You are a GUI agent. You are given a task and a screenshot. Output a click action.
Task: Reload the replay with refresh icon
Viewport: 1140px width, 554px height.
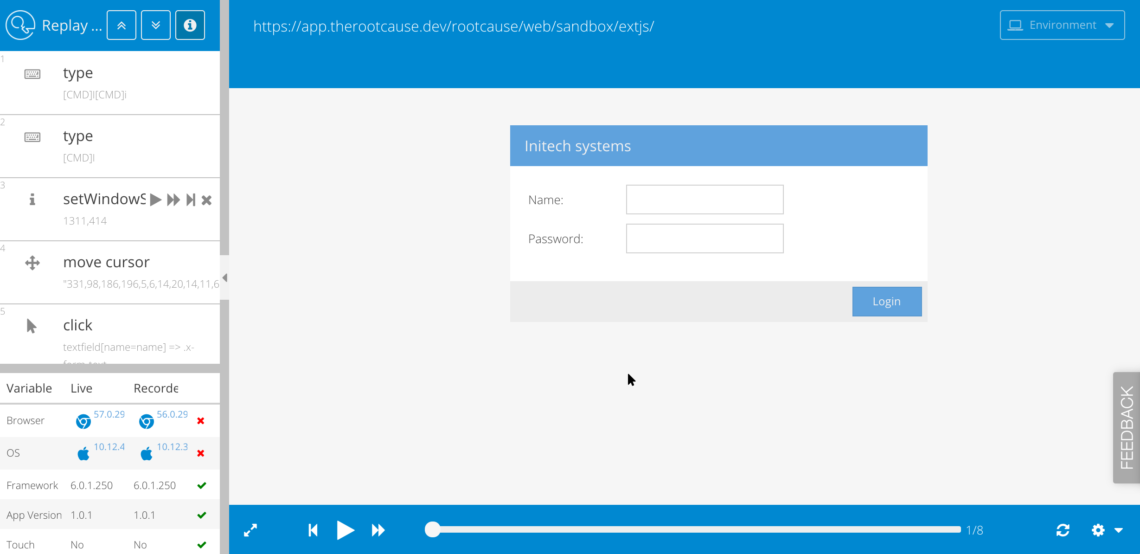coord(1063,530)
